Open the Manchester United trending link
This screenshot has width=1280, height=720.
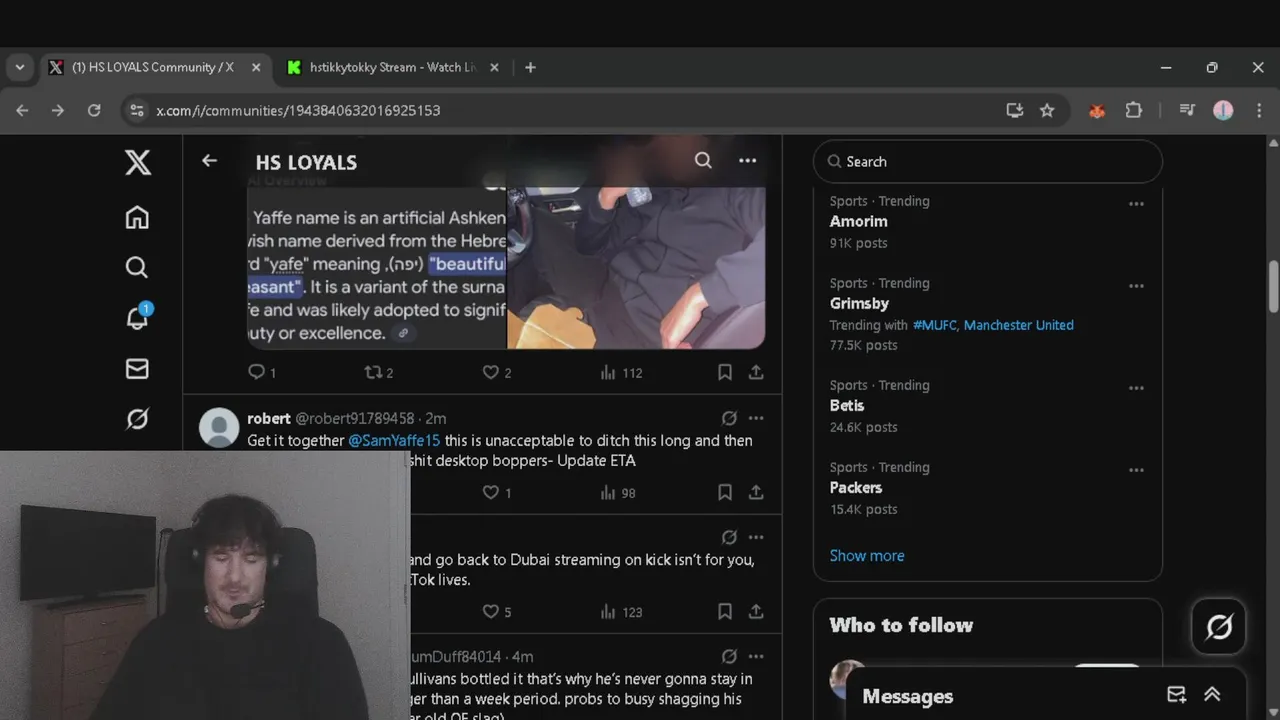[1018, 325]
